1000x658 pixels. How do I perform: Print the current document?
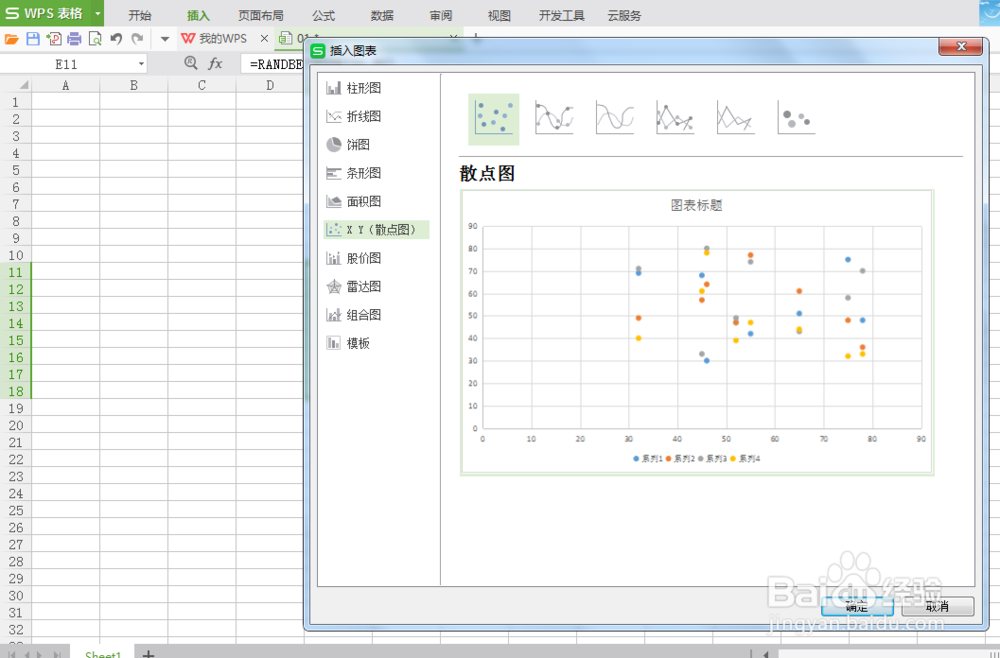click(x=74, y=38)
